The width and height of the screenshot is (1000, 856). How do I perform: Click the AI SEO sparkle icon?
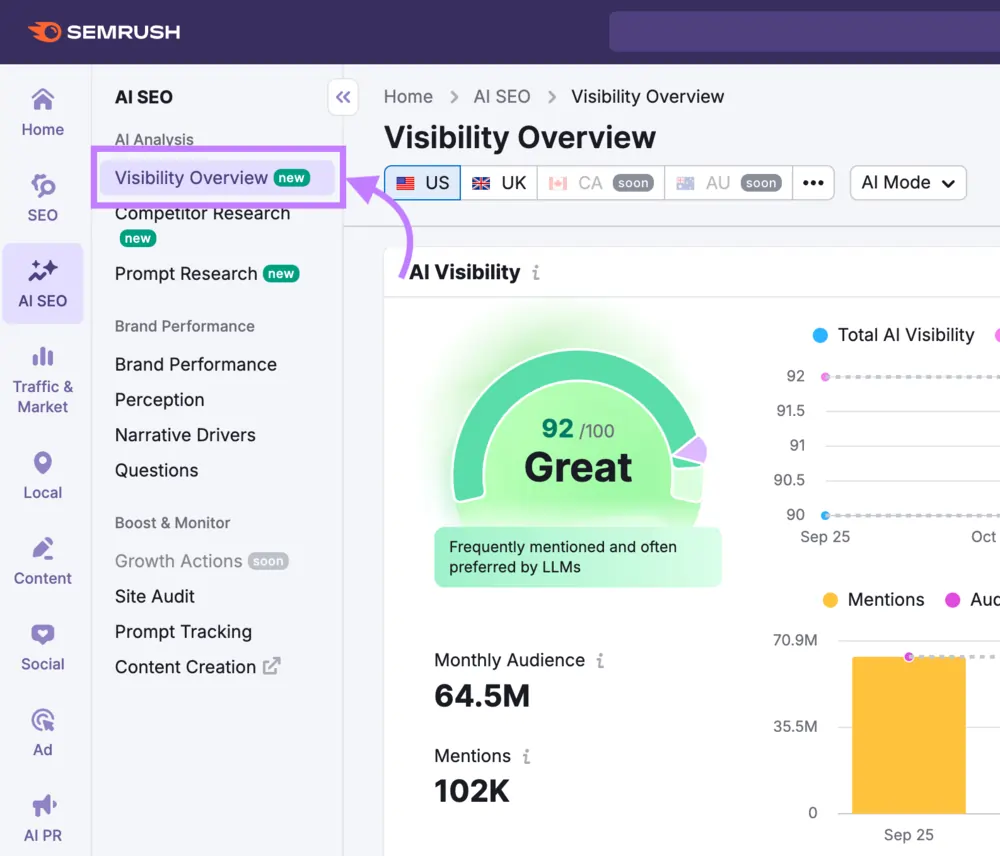point(42,272)
